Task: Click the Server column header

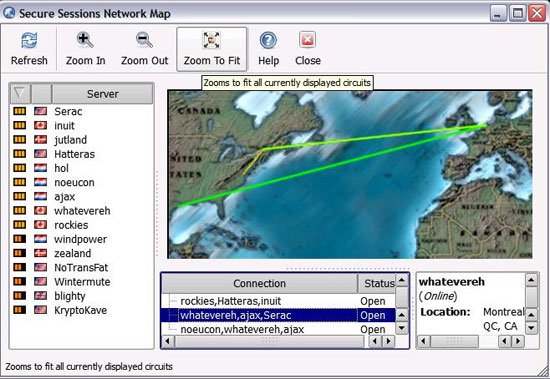Action: tap(102, 94)
